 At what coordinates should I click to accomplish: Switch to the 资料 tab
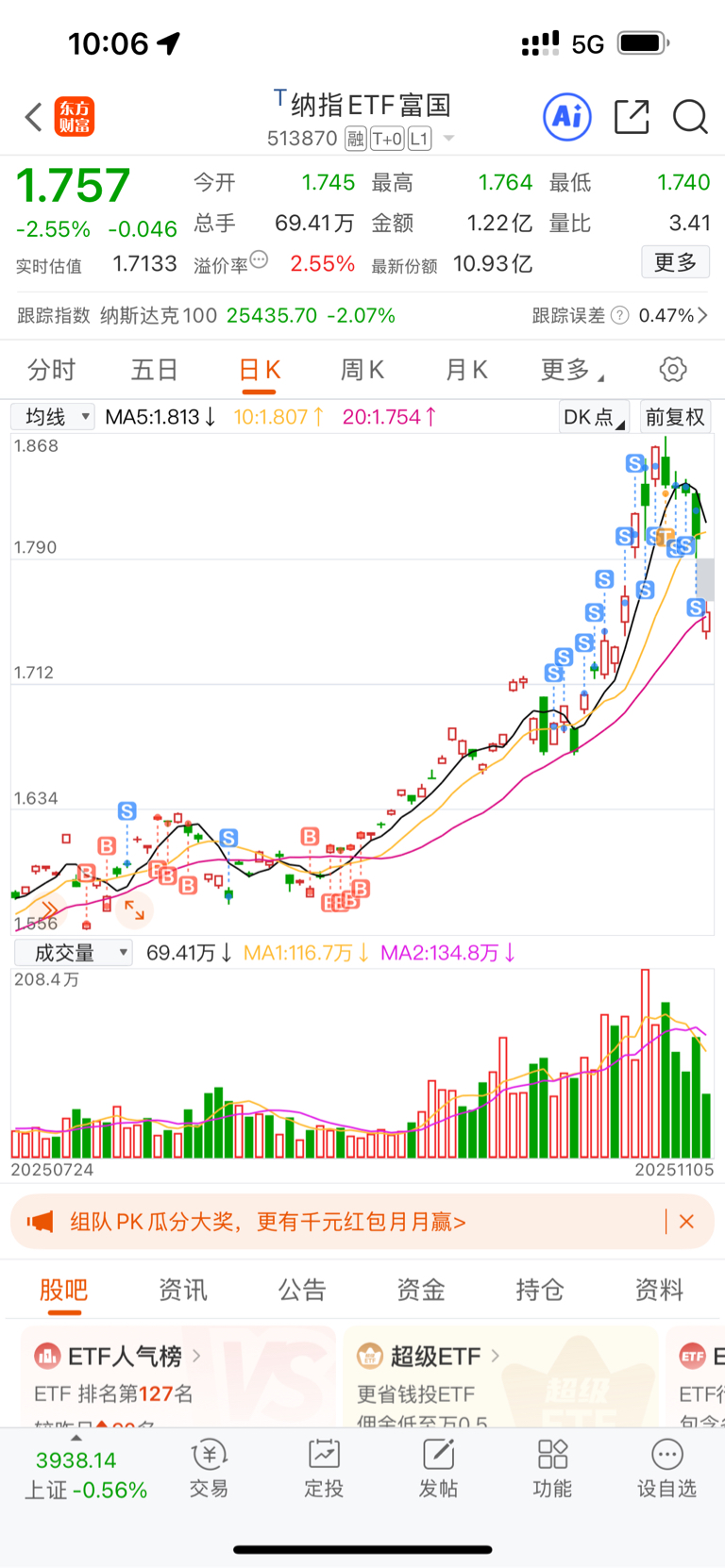click(659, 1290)
